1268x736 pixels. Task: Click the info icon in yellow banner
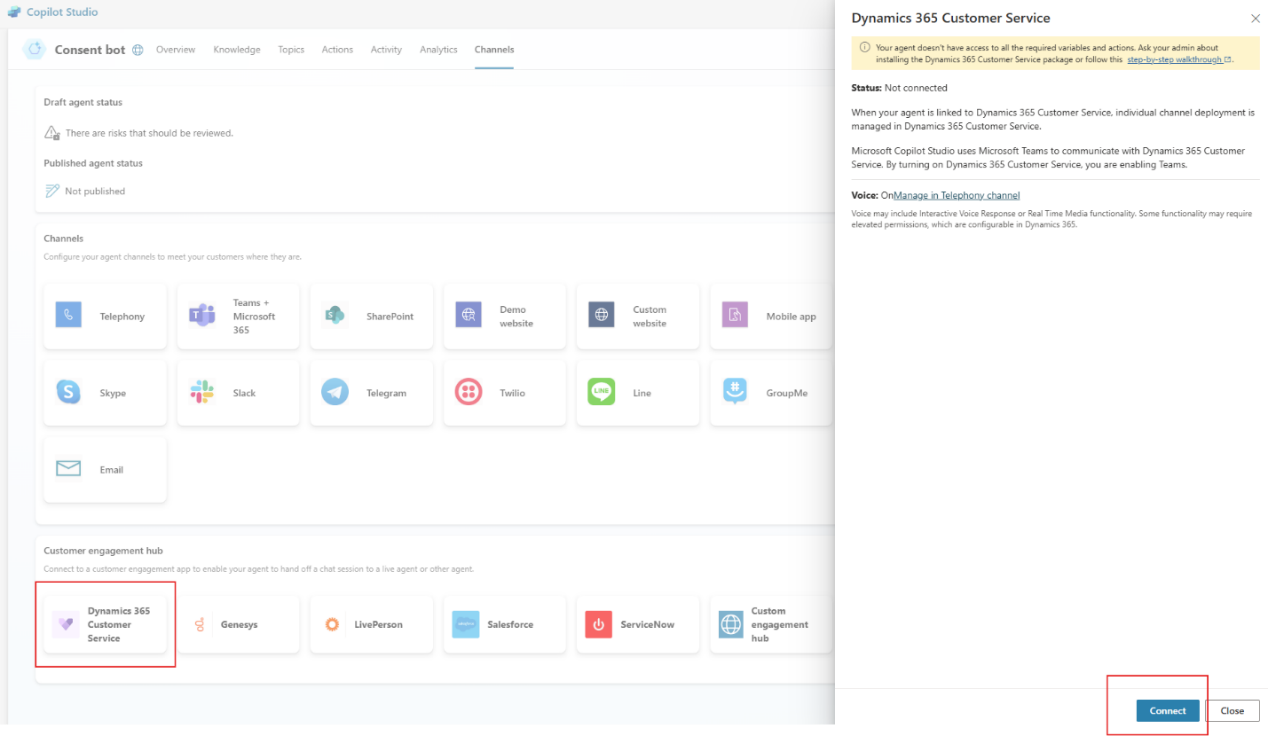[x=865, y=47]
